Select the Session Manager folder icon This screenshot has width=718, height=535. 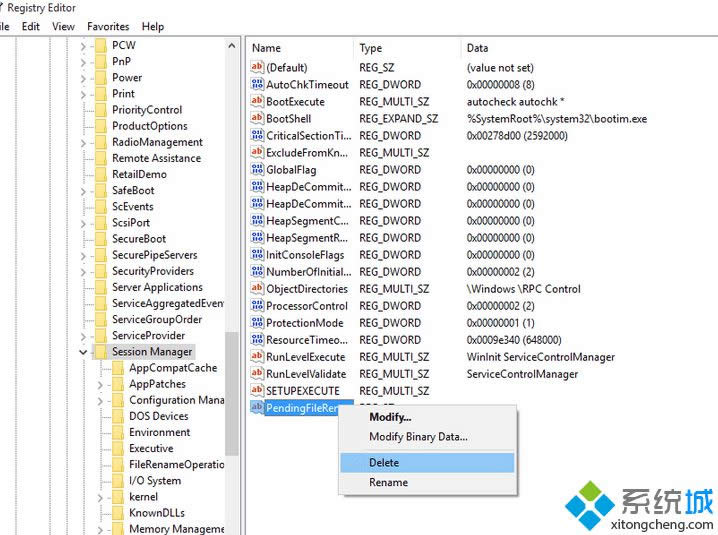(100, 352)
